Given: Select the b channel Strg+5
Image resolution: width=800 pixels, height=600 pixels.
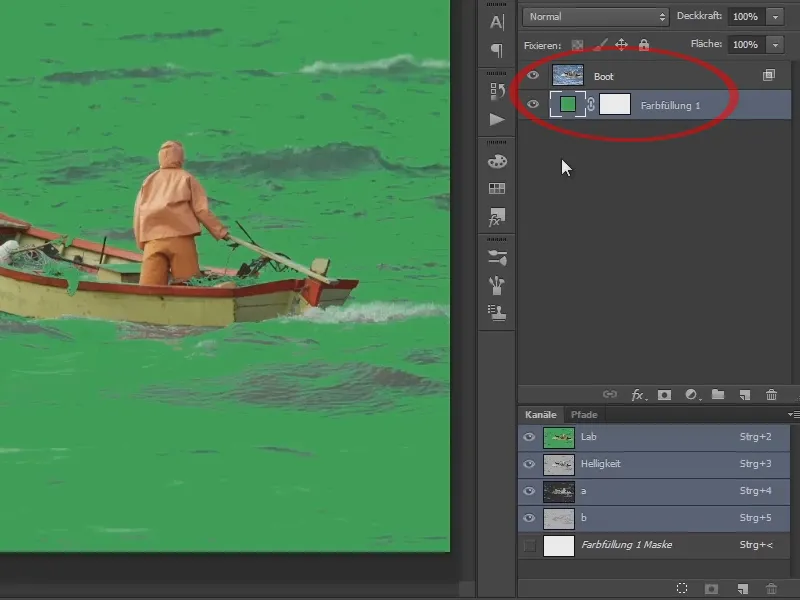Looking at the screenshot, I should (654, 518).
